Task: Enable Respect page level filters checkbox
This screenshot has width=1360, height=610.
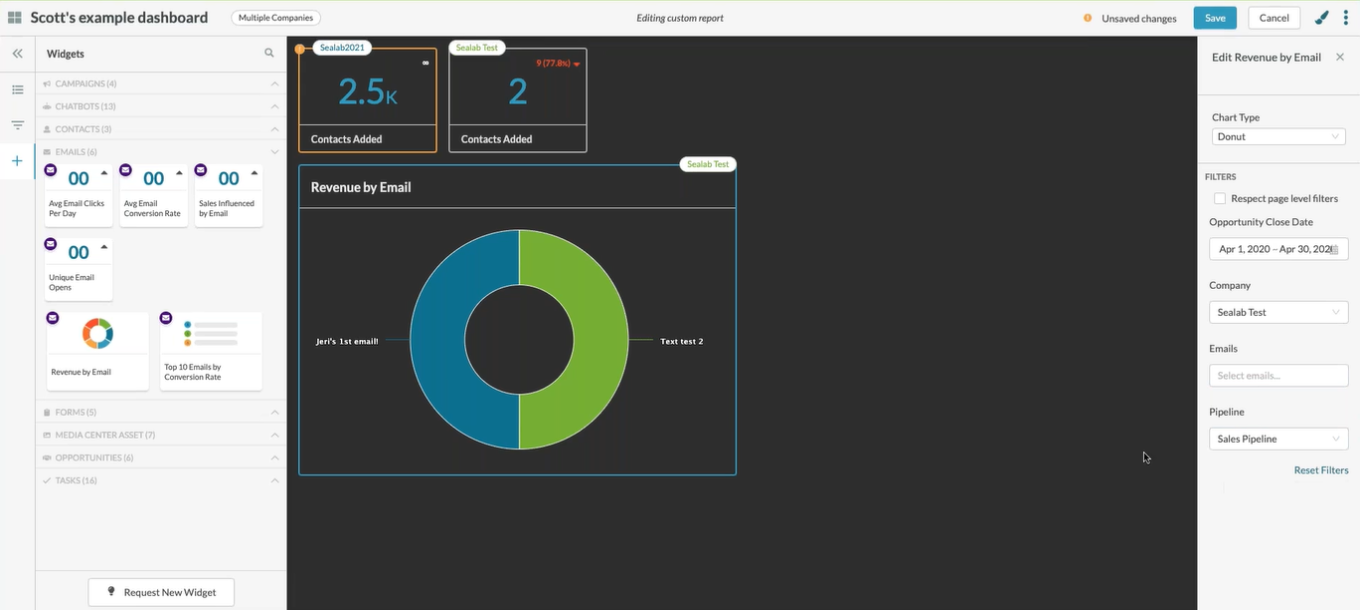Action: point(1219,198)
